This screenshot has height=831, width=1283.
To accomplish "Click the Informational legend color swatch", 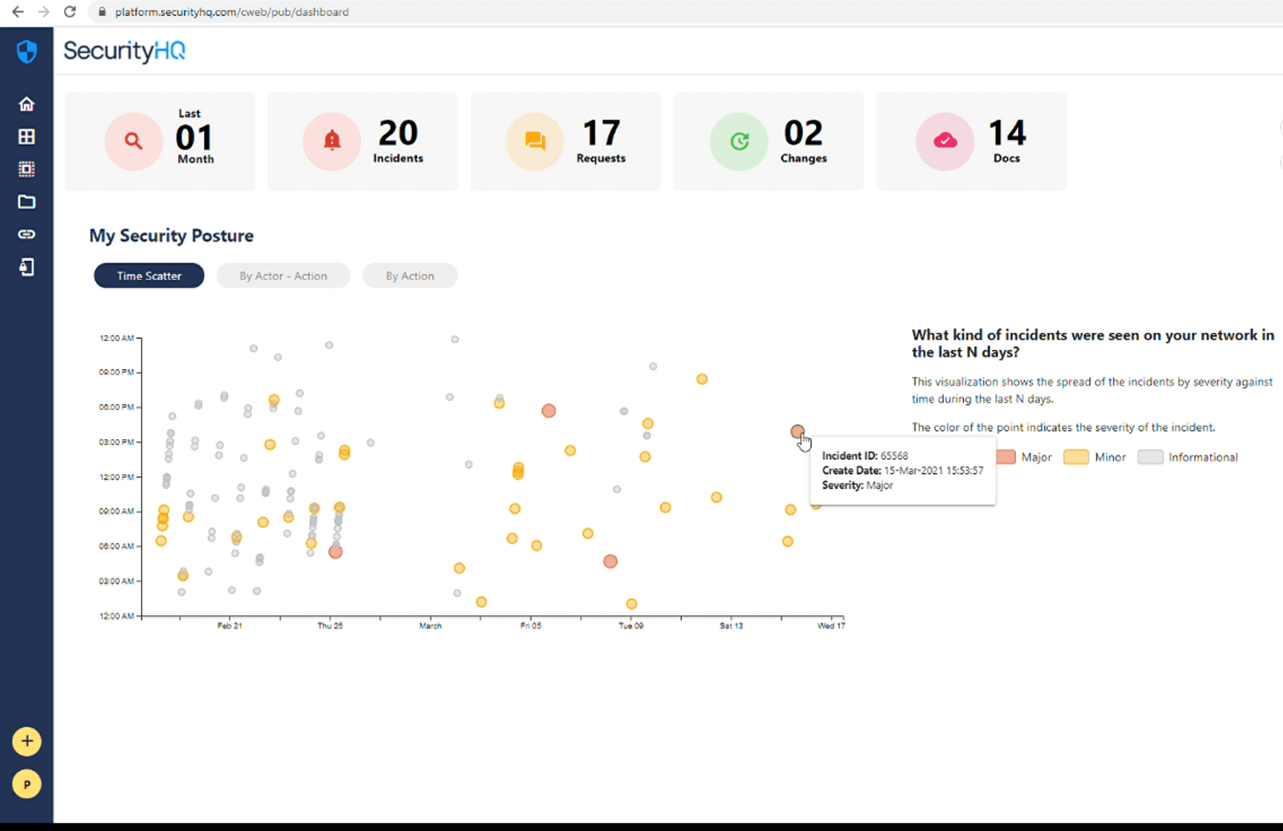I will 1150,457.
